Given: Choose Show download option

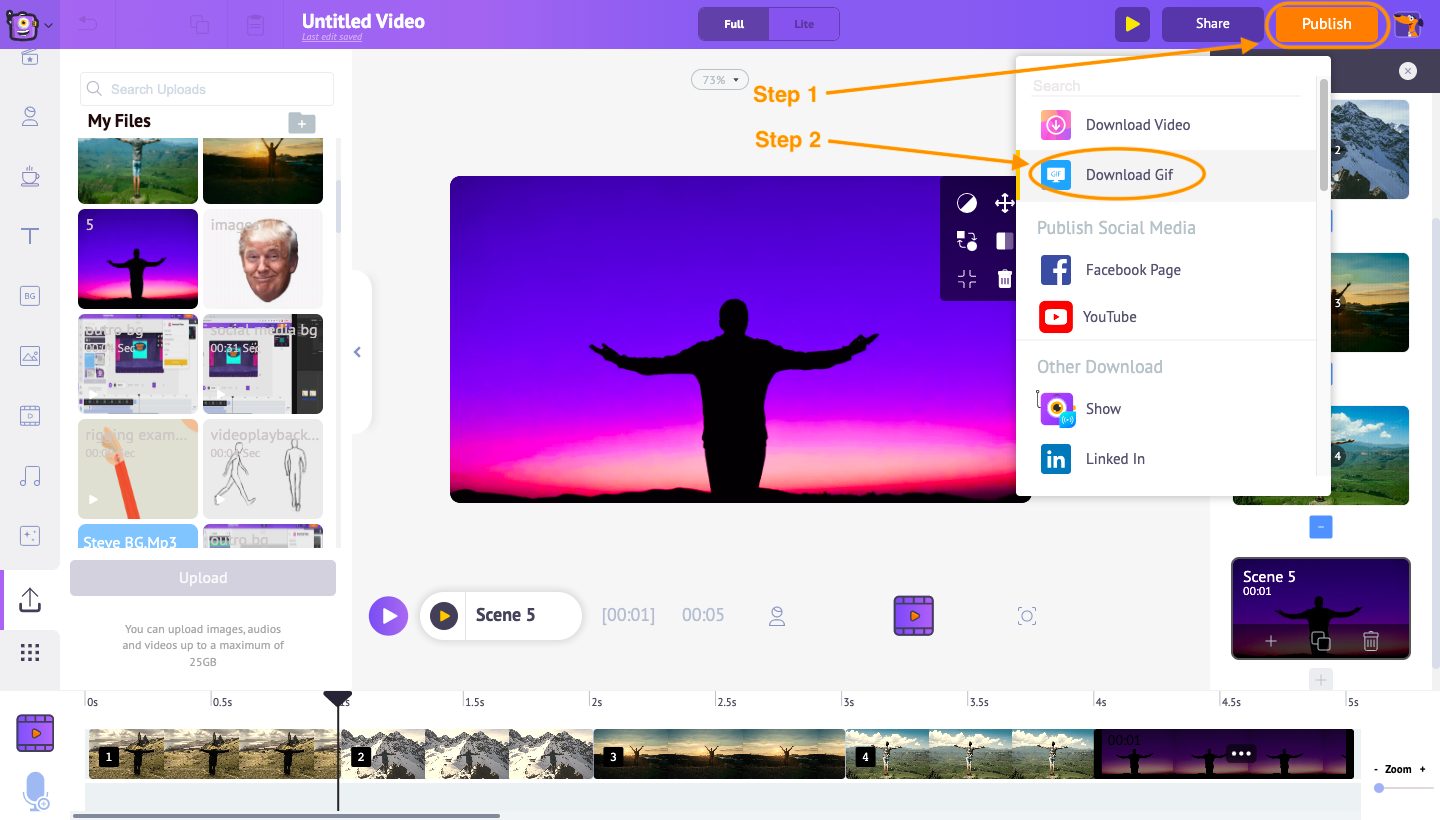Looking at the screenshot, I should pyautogui.click(x=1168, y=409).
